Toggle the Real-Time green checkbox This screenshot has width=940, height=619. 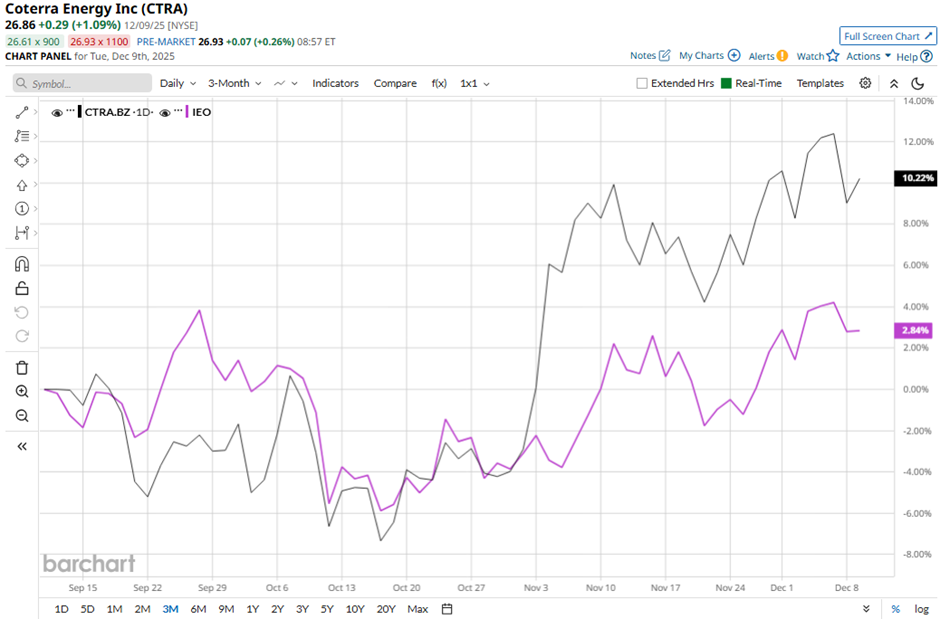tap(726, 83)
